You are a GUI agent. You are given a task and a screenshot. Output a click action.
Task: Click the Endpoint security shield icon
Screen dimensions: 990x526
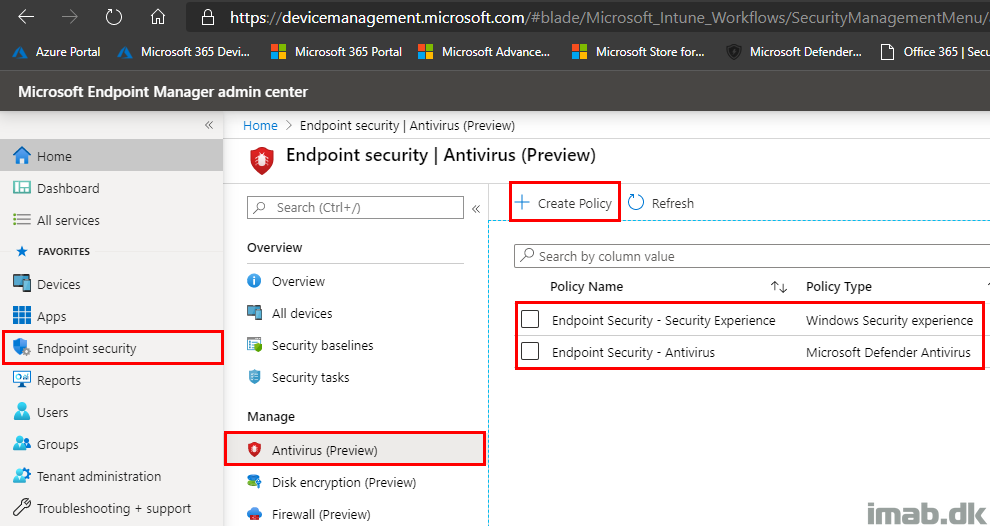[x=22, y=347]
